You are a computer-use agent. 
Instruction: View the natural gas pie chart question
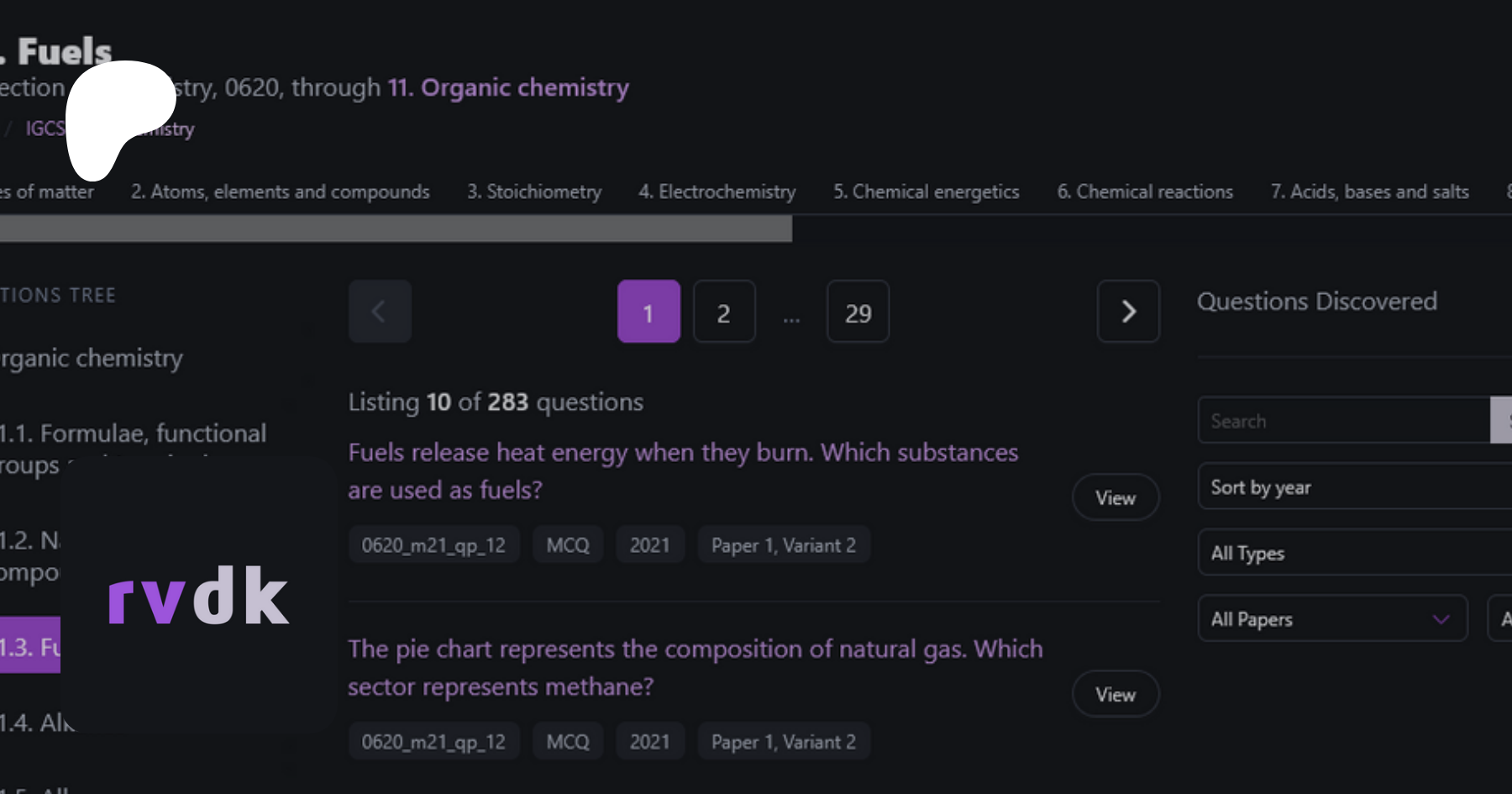pyautogui.click(x=1115, y=695)
